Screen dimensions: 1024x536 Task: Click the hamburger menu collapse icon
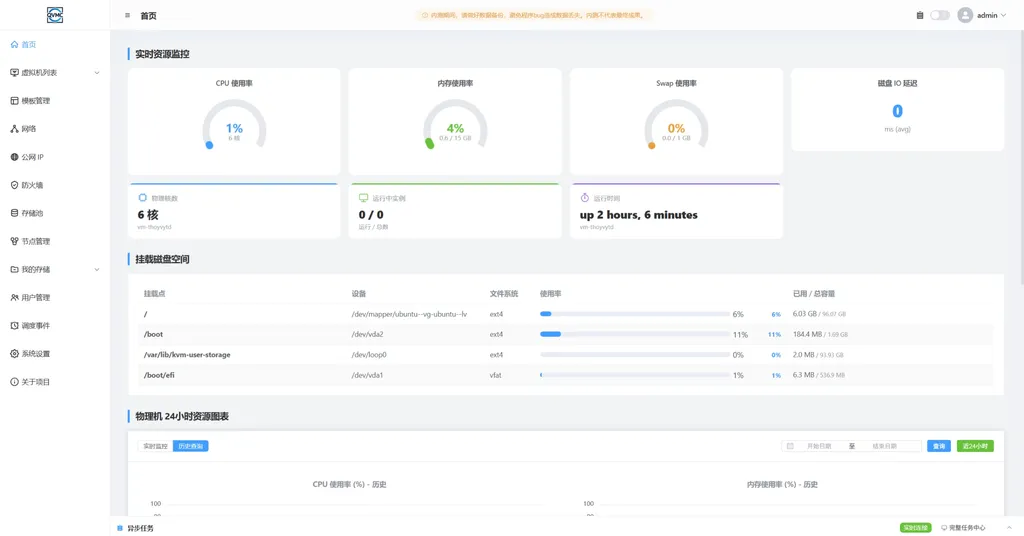pos(127,15)
